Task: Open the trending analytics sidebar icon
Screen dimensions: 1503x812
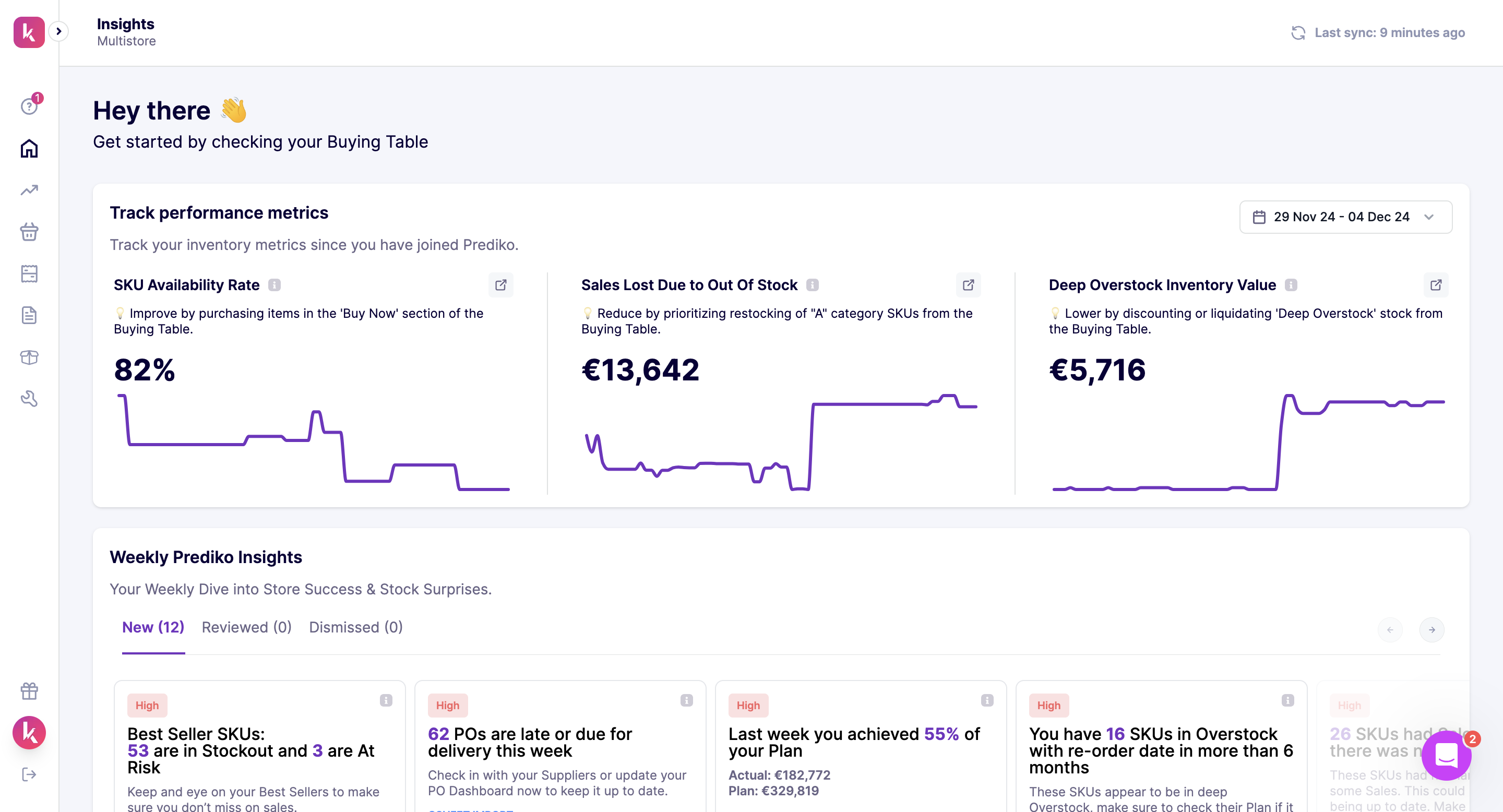Action: 29,190
